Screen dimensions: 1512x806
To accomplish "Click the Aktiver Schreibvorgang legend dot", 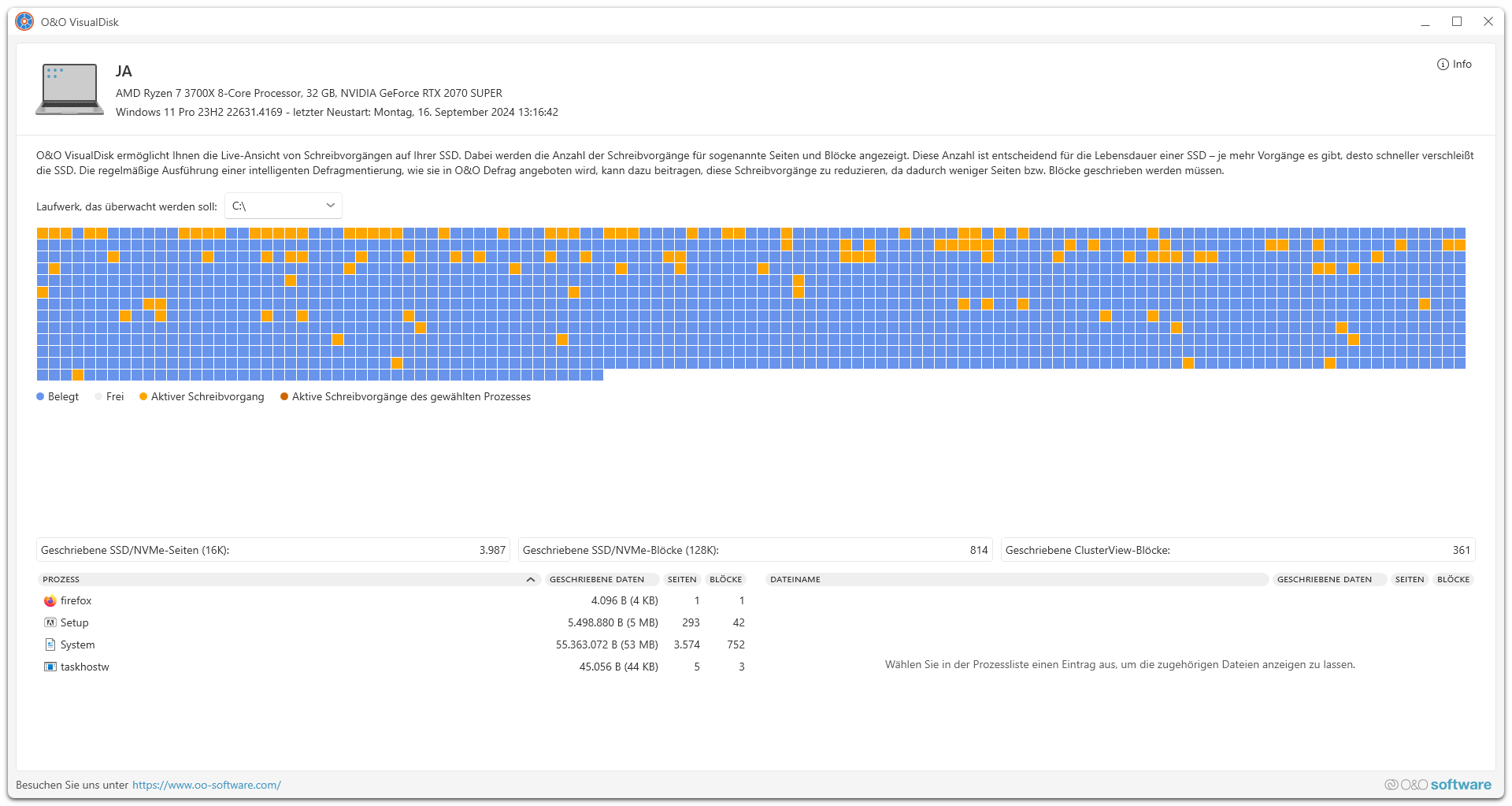I will (x=143, y=396).
